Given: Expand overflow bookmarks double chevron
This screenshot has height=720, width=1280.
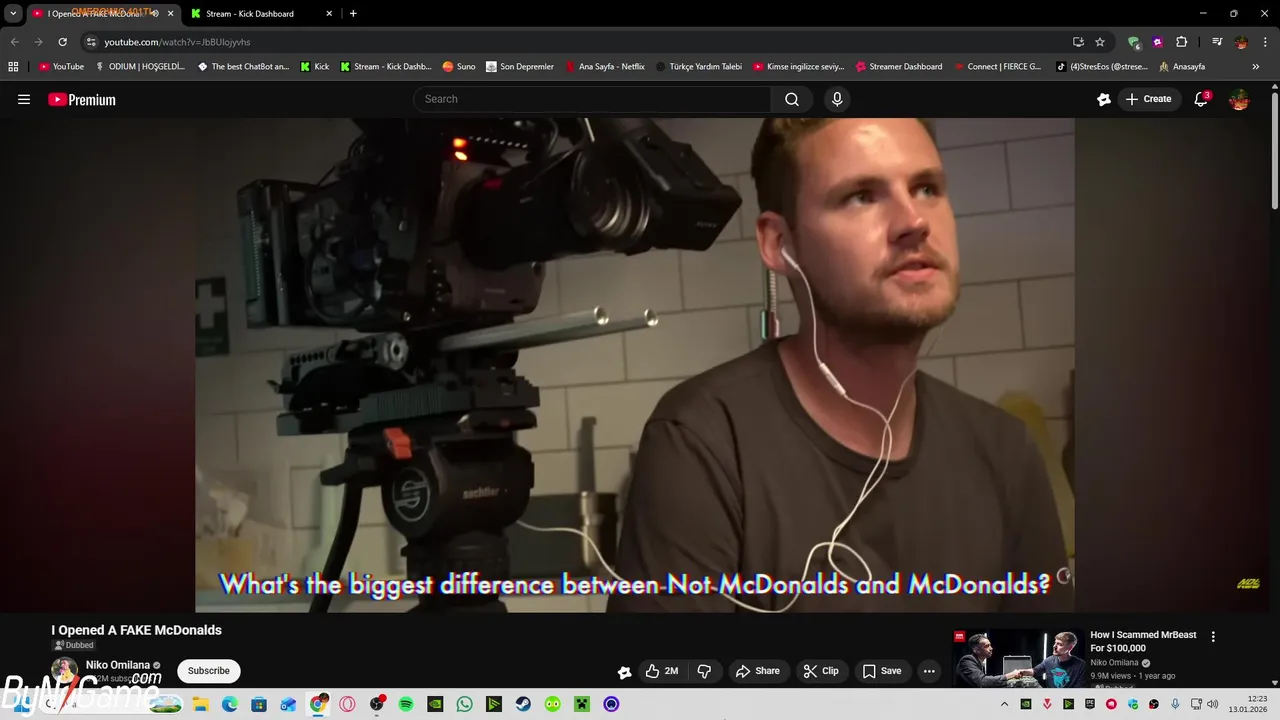Looking at the screenshot, I should coord(1256,67).
